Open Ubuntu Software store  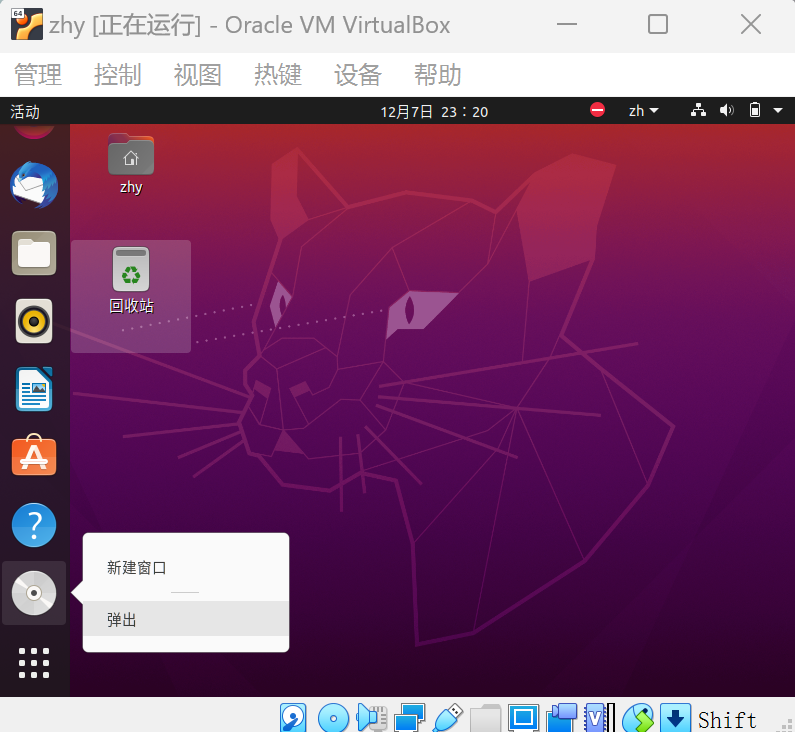[34, 455]
